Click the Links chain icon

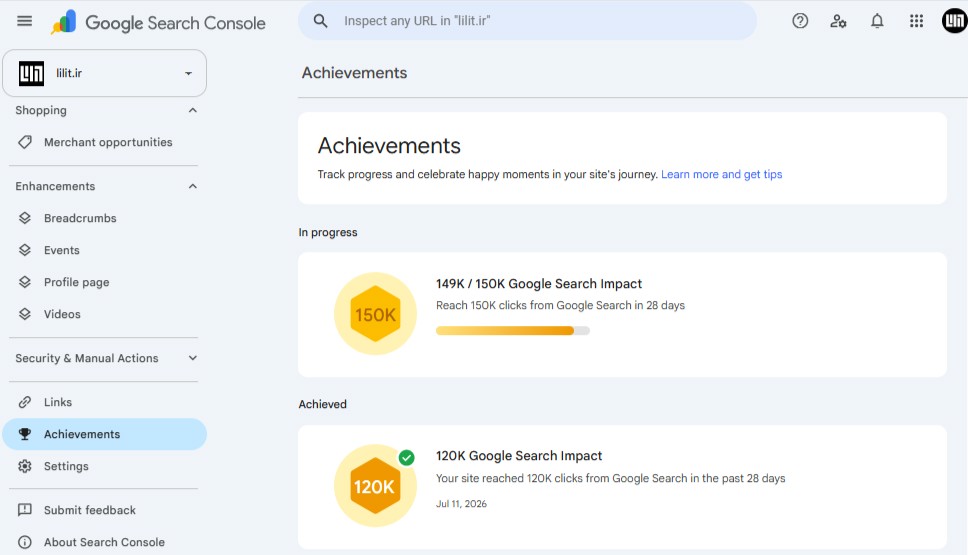(25, 402)
